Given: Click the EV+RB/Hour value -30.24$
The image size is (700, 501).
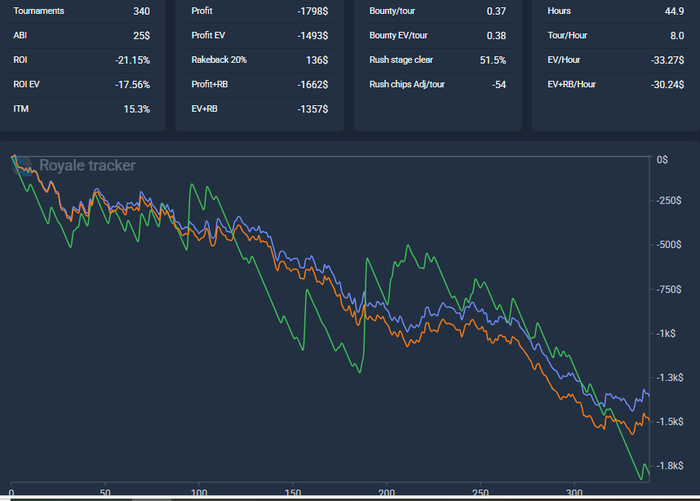Looking at the screenshot, I should (667, 85).
